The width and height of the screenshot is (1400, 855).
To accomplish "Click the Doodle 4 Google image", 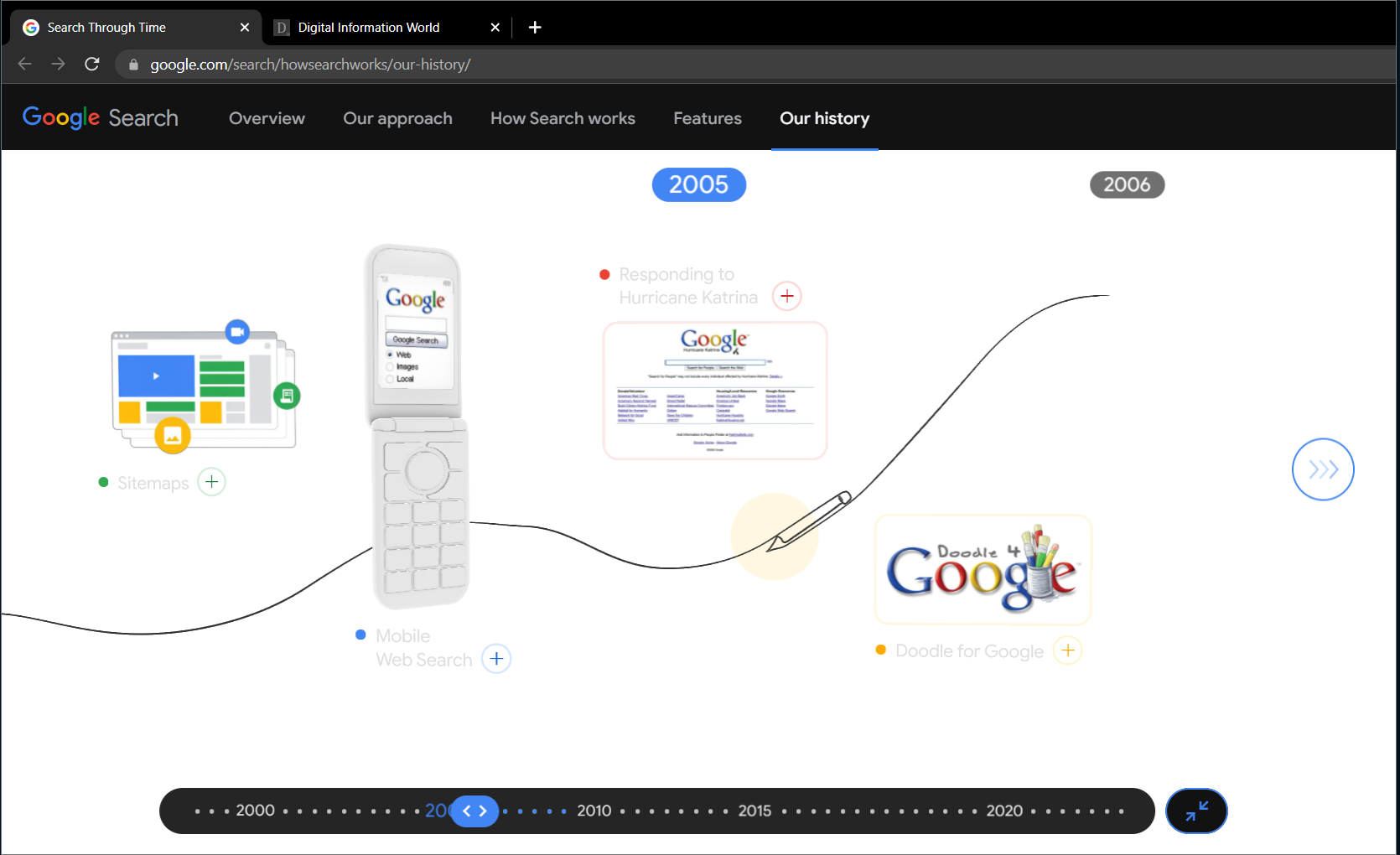I will point(983,569).
